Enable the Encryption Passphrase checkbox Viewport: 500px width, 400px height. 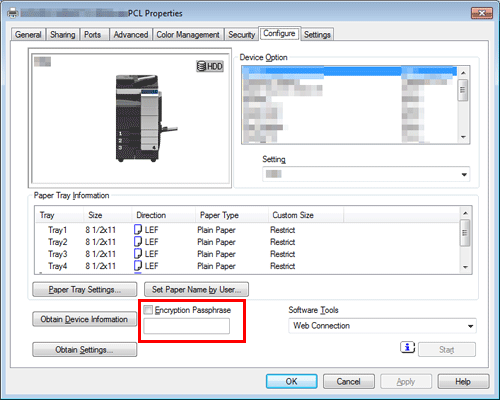pos(148,310)
